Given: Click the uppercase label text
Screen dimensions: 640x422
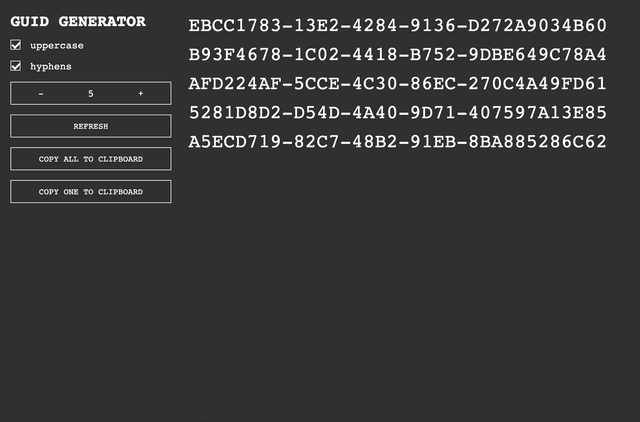Looking at the screenshot, I should (x=57, y=46).
